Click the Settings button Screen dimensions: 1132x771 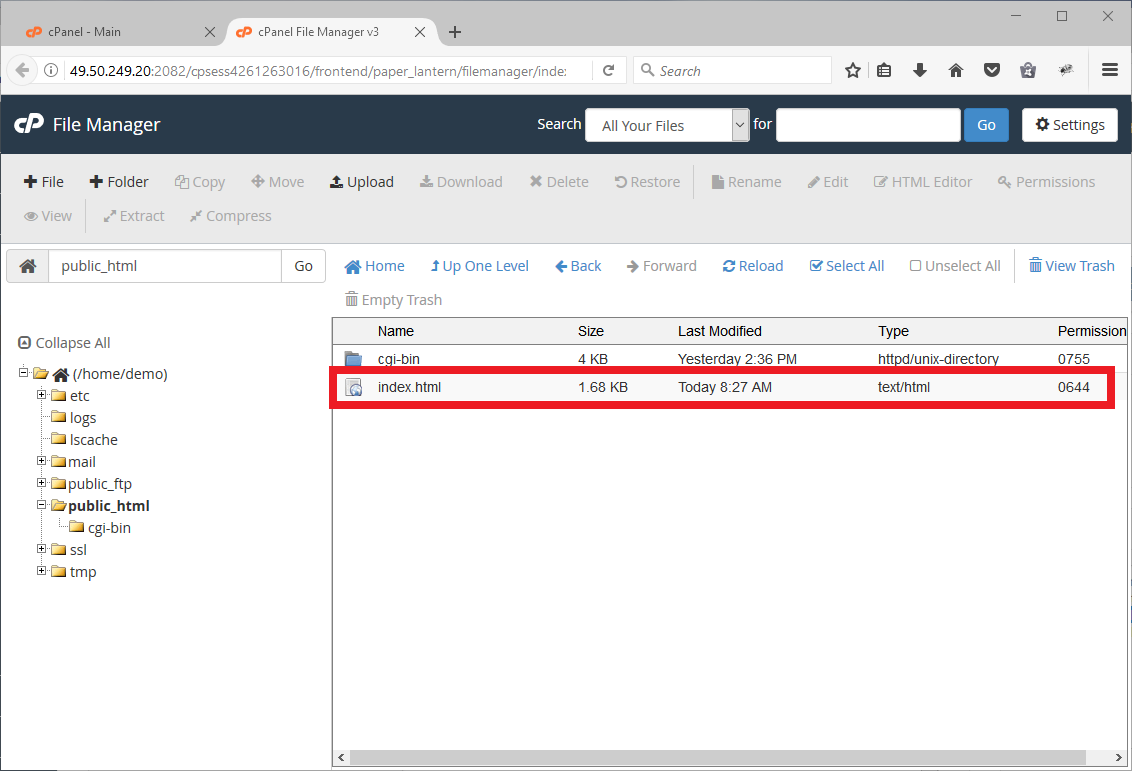[1069, 125]
